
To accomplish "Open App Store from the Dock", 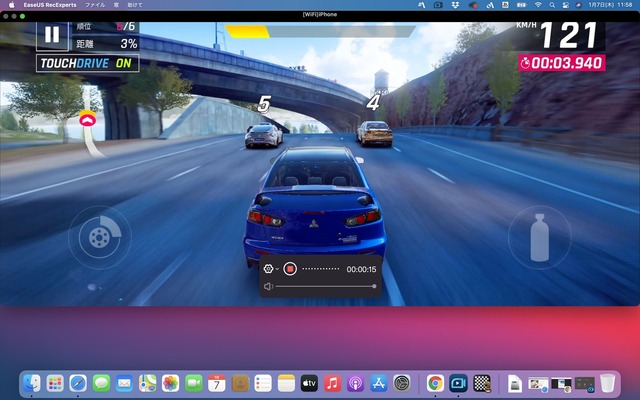I will click(x=379, y=383).
